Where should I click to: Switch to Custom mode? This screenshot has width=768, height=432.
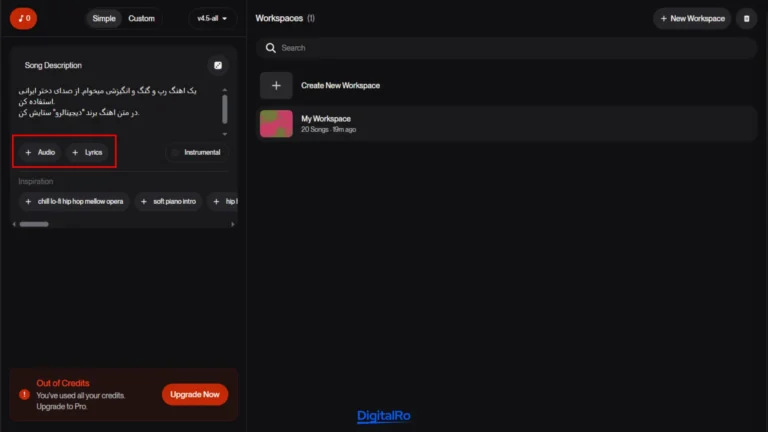click(142, 18)
